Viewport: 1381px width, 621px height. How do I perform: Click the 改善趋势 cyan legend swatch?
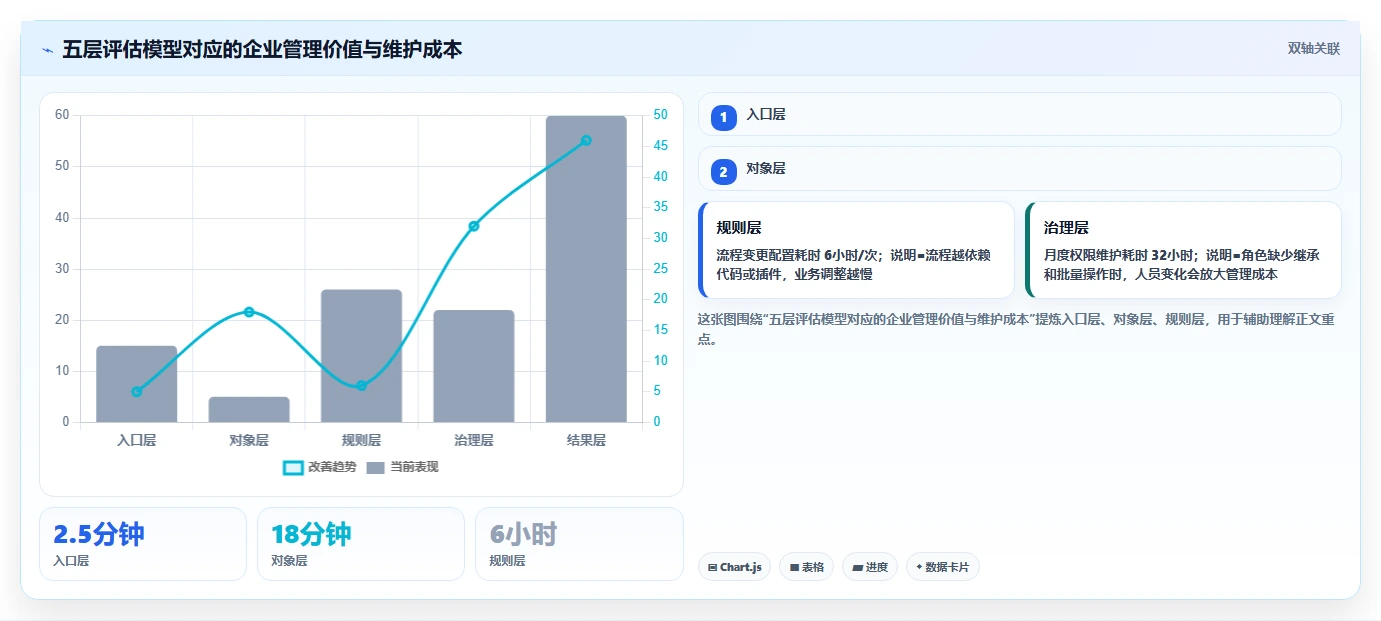293,467
